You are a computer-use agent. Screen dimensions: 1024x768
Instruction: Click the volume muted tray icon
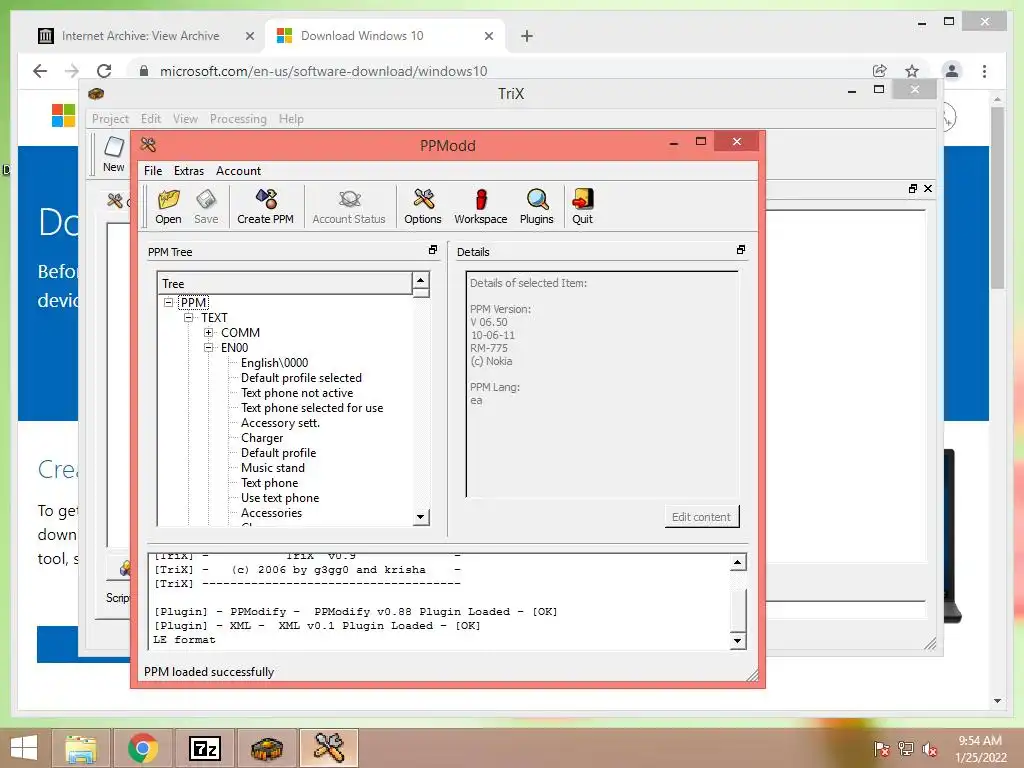click(929, 749)
